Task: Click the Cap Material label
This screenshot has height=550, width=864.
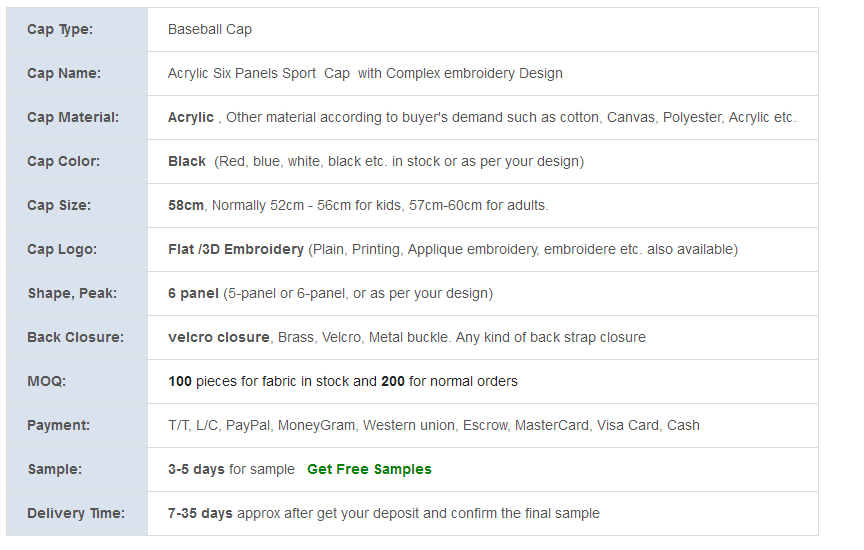Action: (73, 117)
